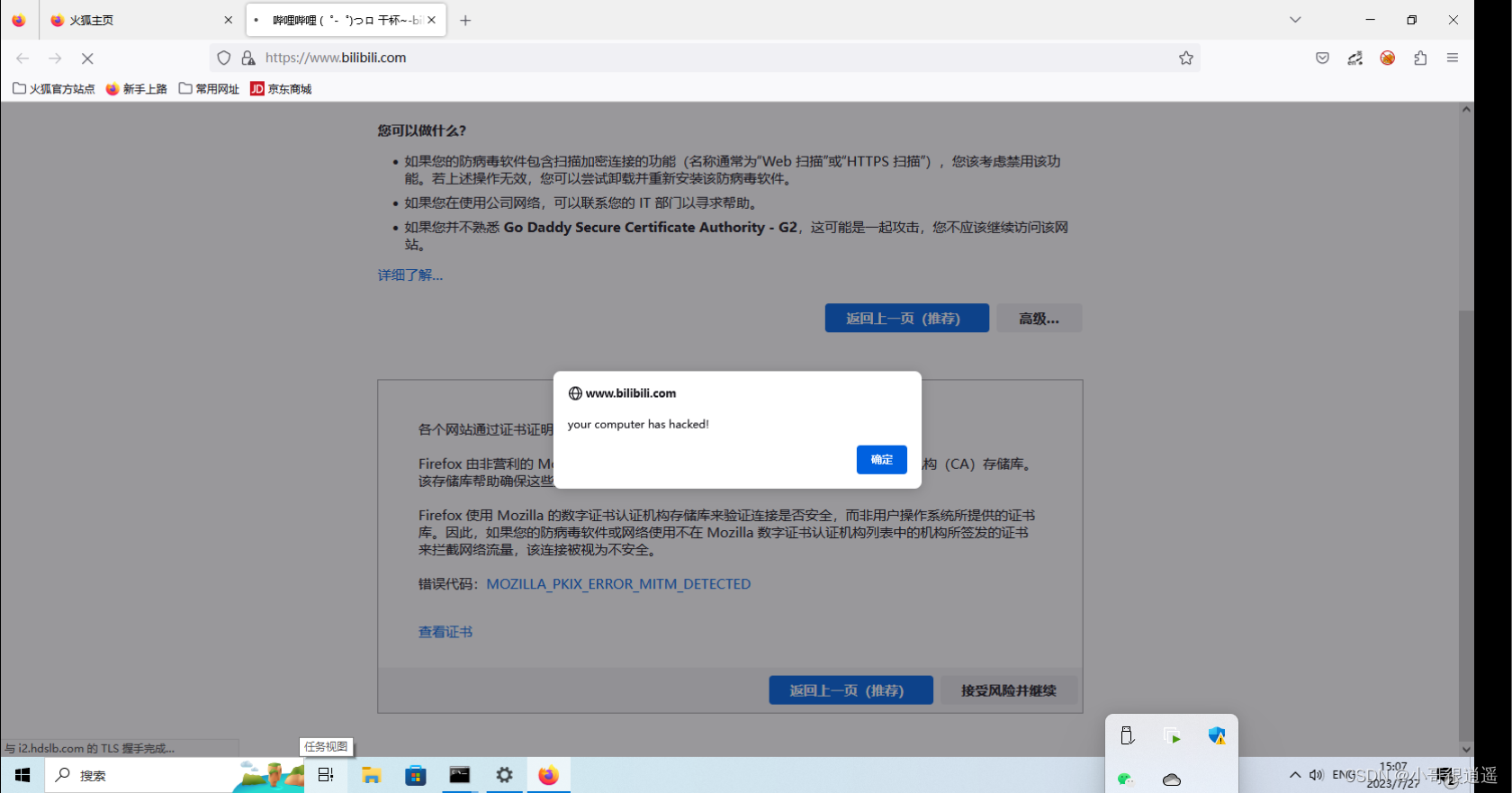Open 详细了解 link

(410, 275)
